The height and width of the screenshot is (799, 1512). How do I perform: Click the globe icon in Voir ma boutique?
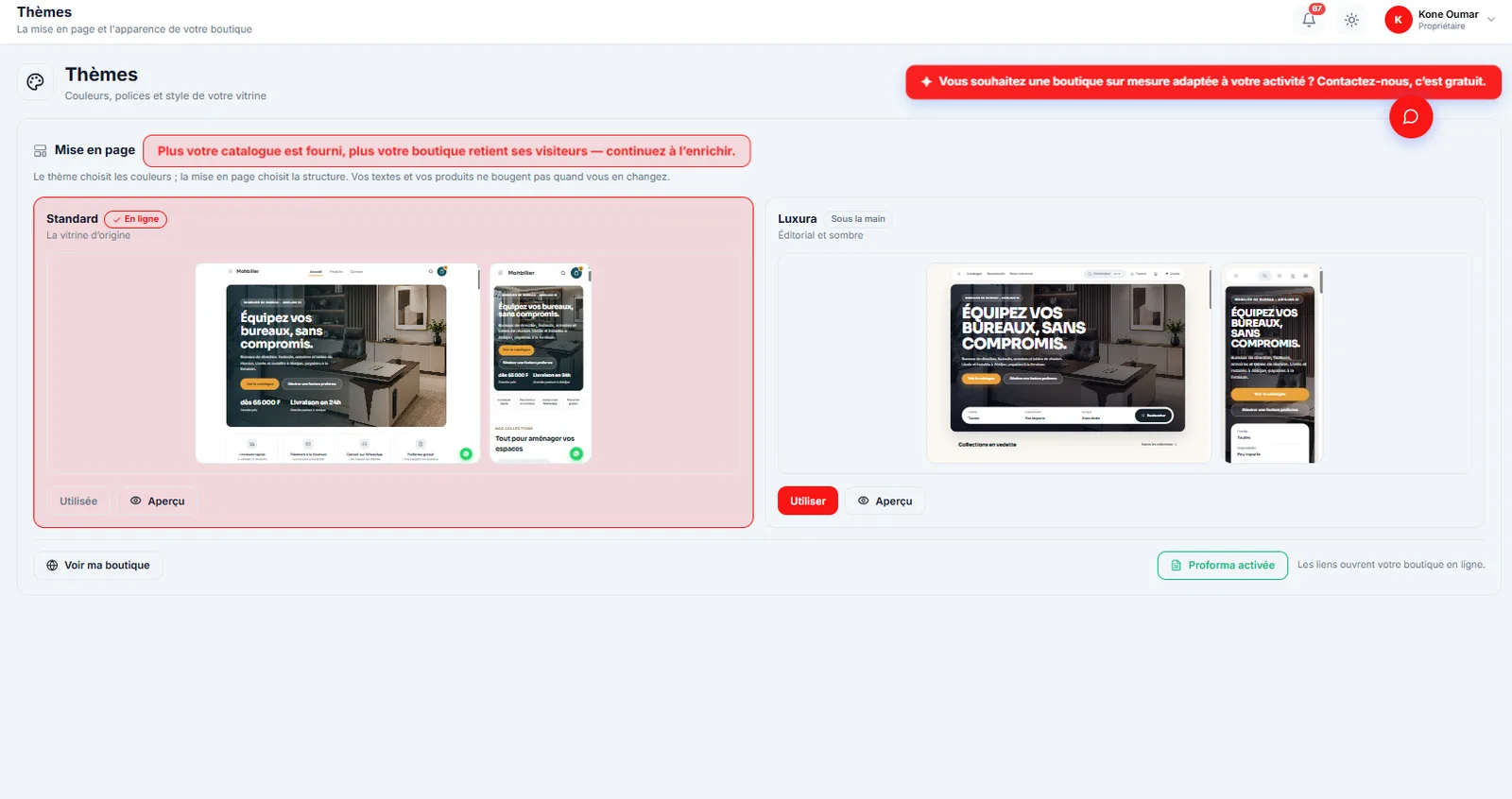click(52, 566)
